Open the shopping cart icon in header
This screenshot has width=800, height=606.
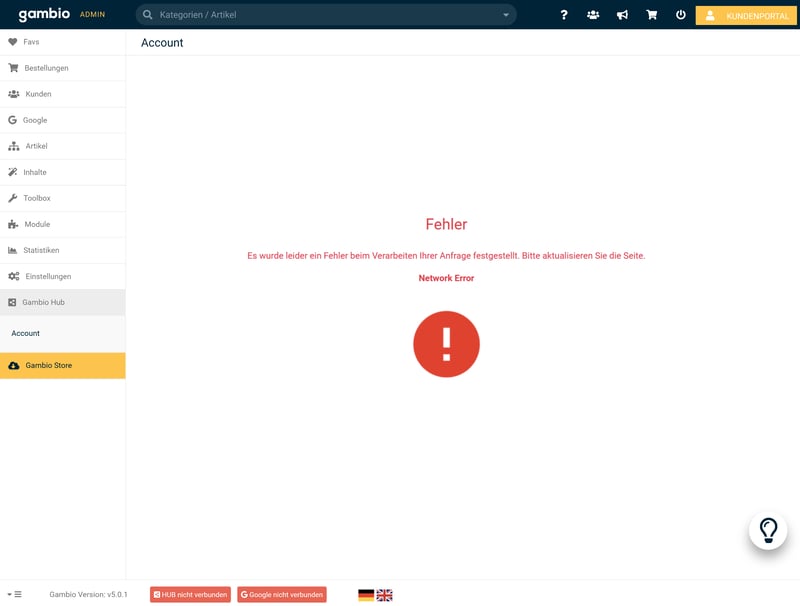652,15
